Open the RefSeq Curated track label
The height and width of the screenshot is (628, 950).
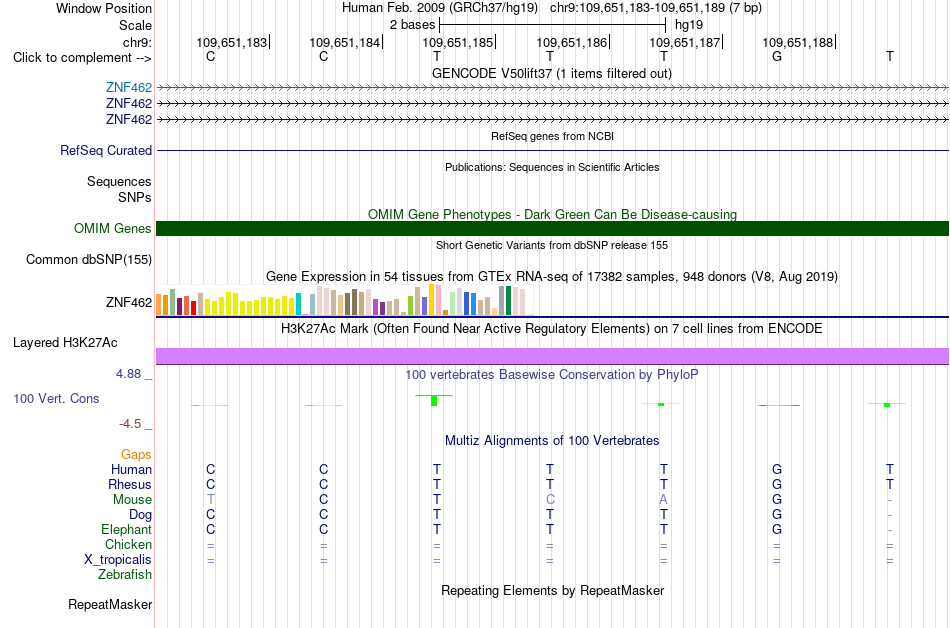pyautogui.click(x=105, y=150)
